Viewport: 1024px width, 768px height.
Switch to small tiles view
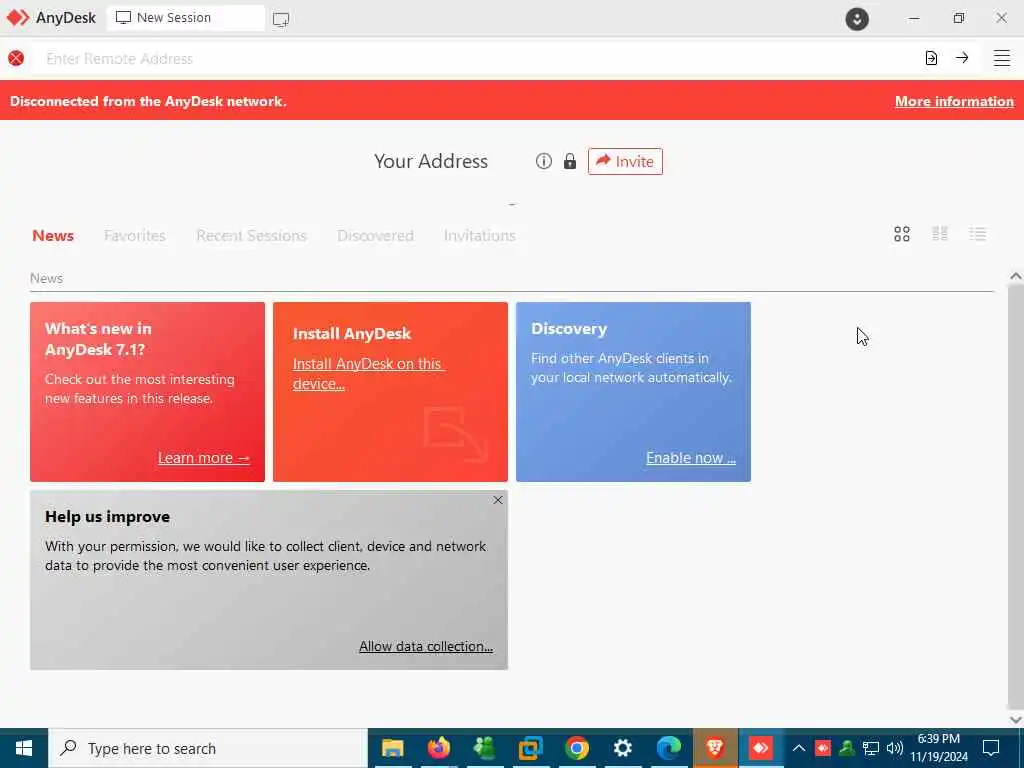coord(940,234)
